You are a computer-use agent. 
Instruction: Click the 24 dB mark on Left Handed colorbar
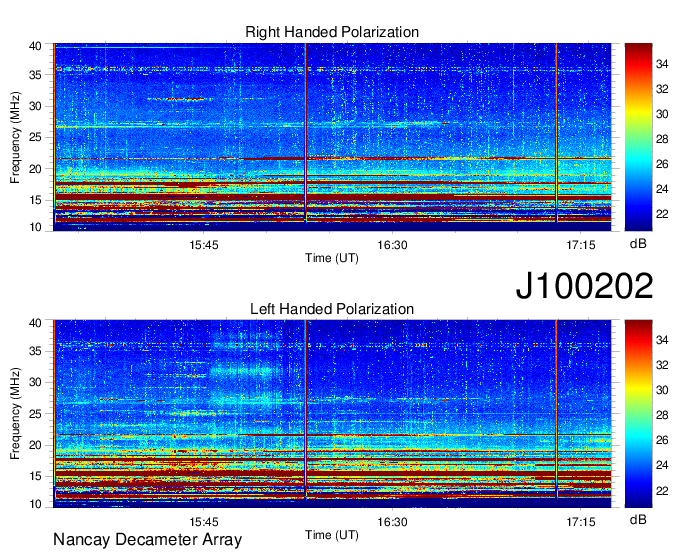662,465
